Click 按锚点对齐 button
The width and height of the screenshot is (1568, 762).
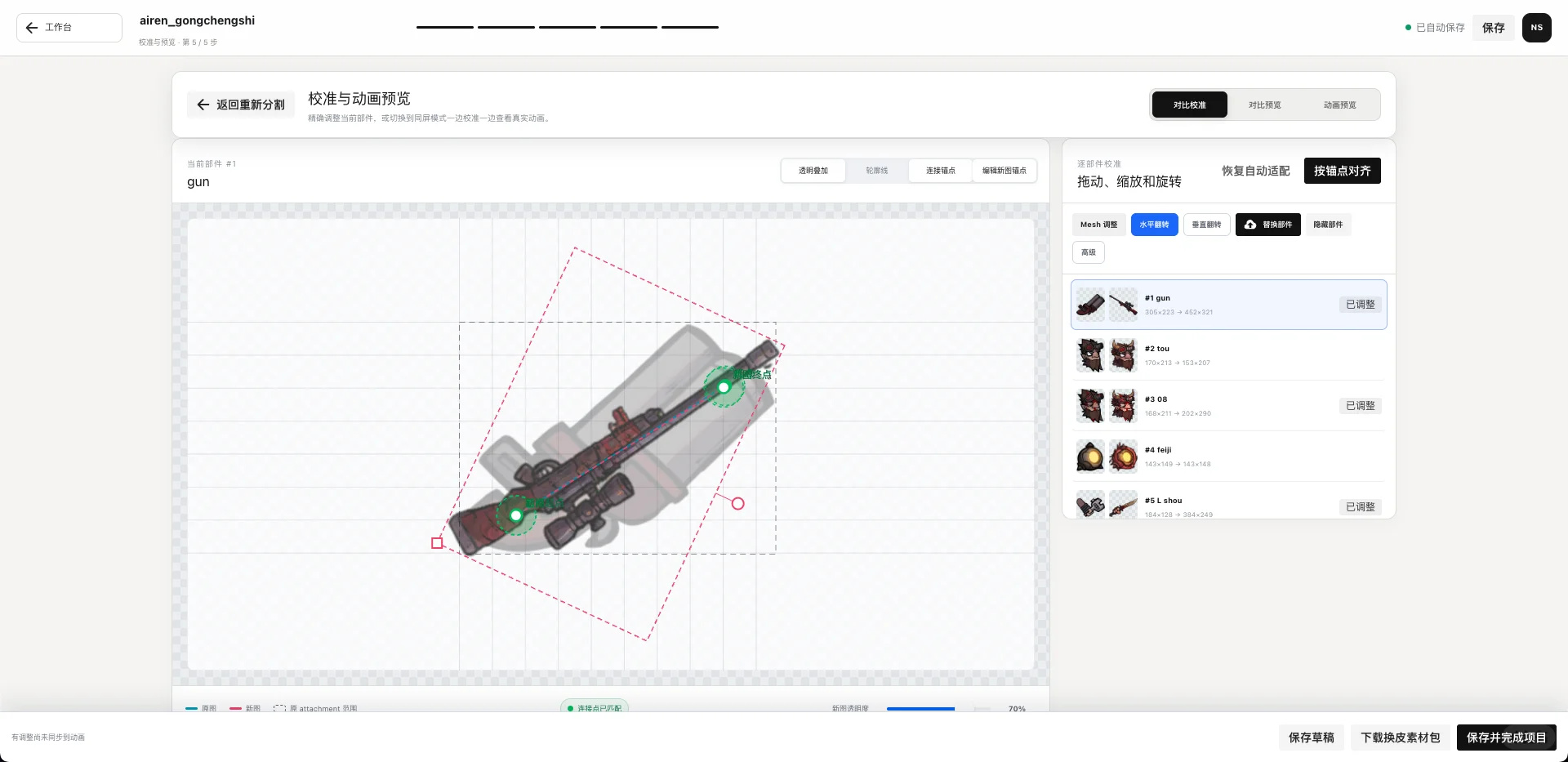1342,171
